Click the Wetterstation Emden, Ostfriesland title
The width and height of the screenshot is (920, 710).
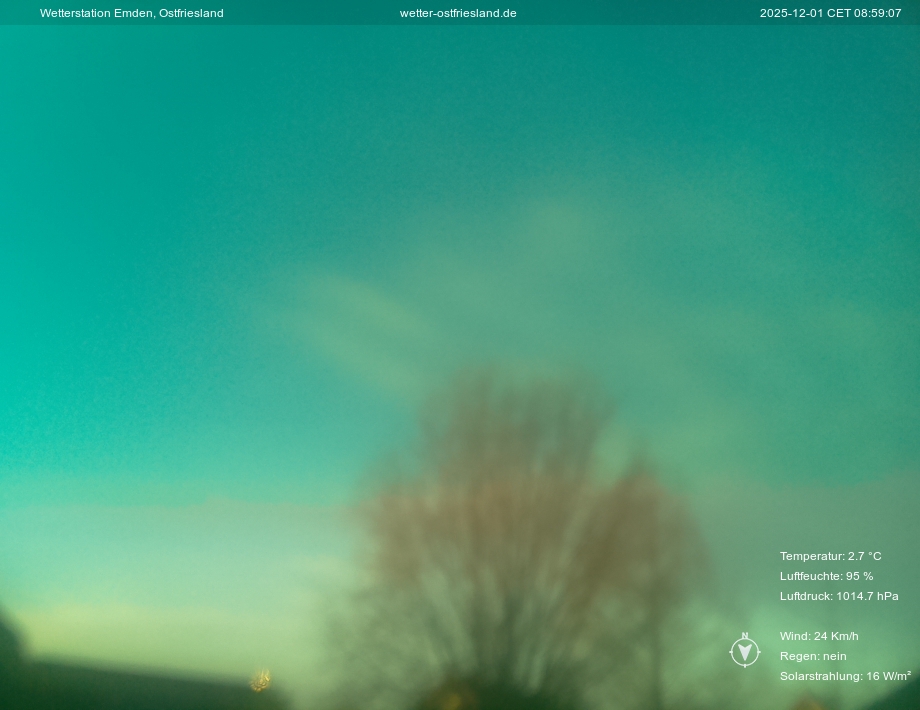(131, 13)
